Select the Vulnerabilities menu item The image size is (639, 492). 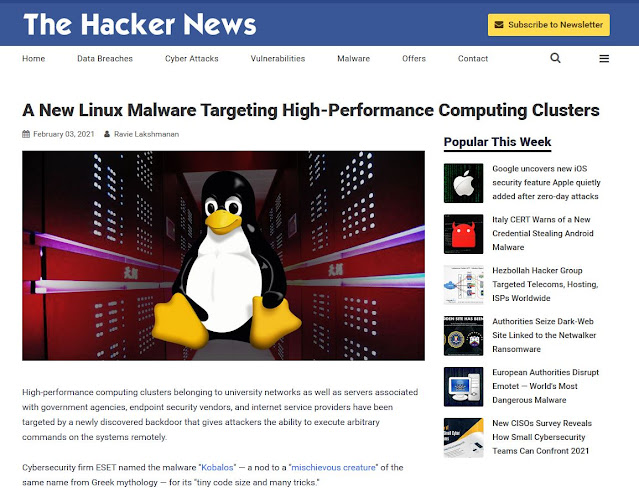pos(278,59)
